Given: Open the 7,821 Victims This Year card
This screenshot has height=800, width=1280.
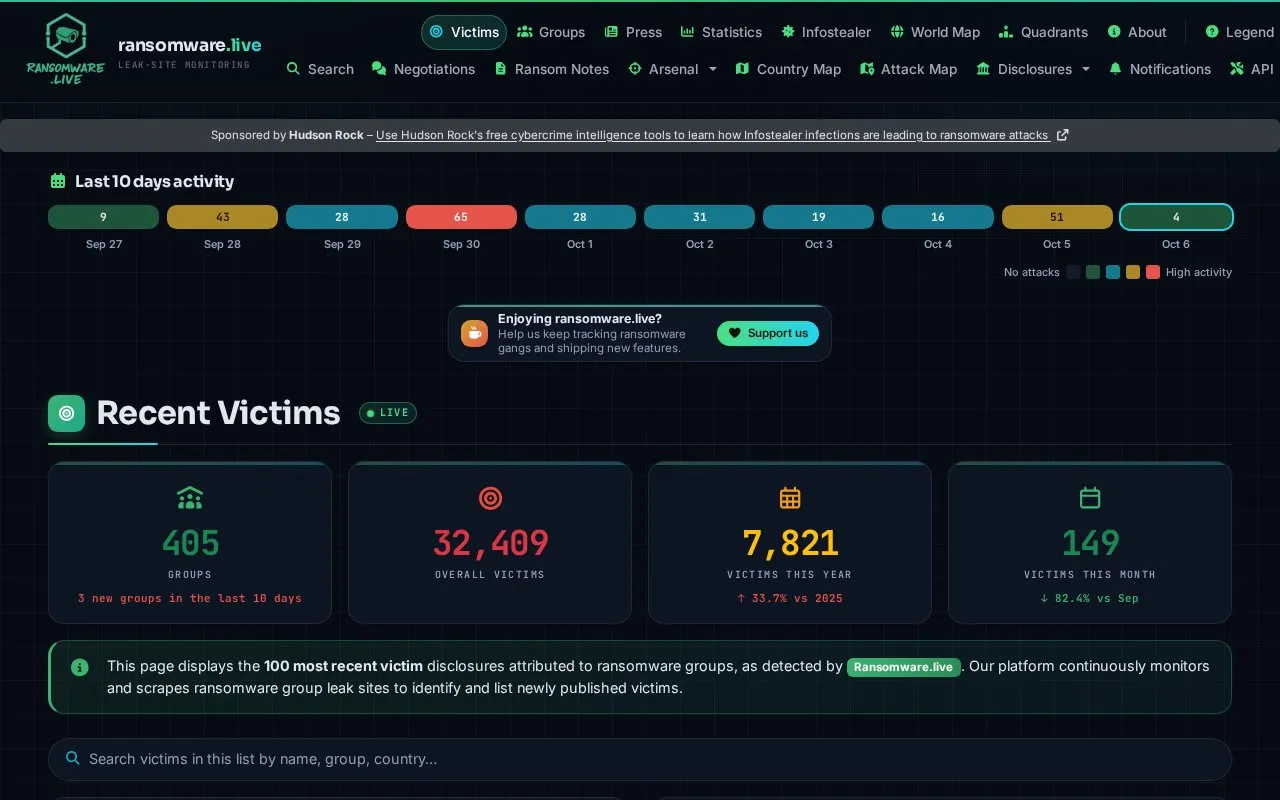Looking at the screenshot, I should (790, 543).
